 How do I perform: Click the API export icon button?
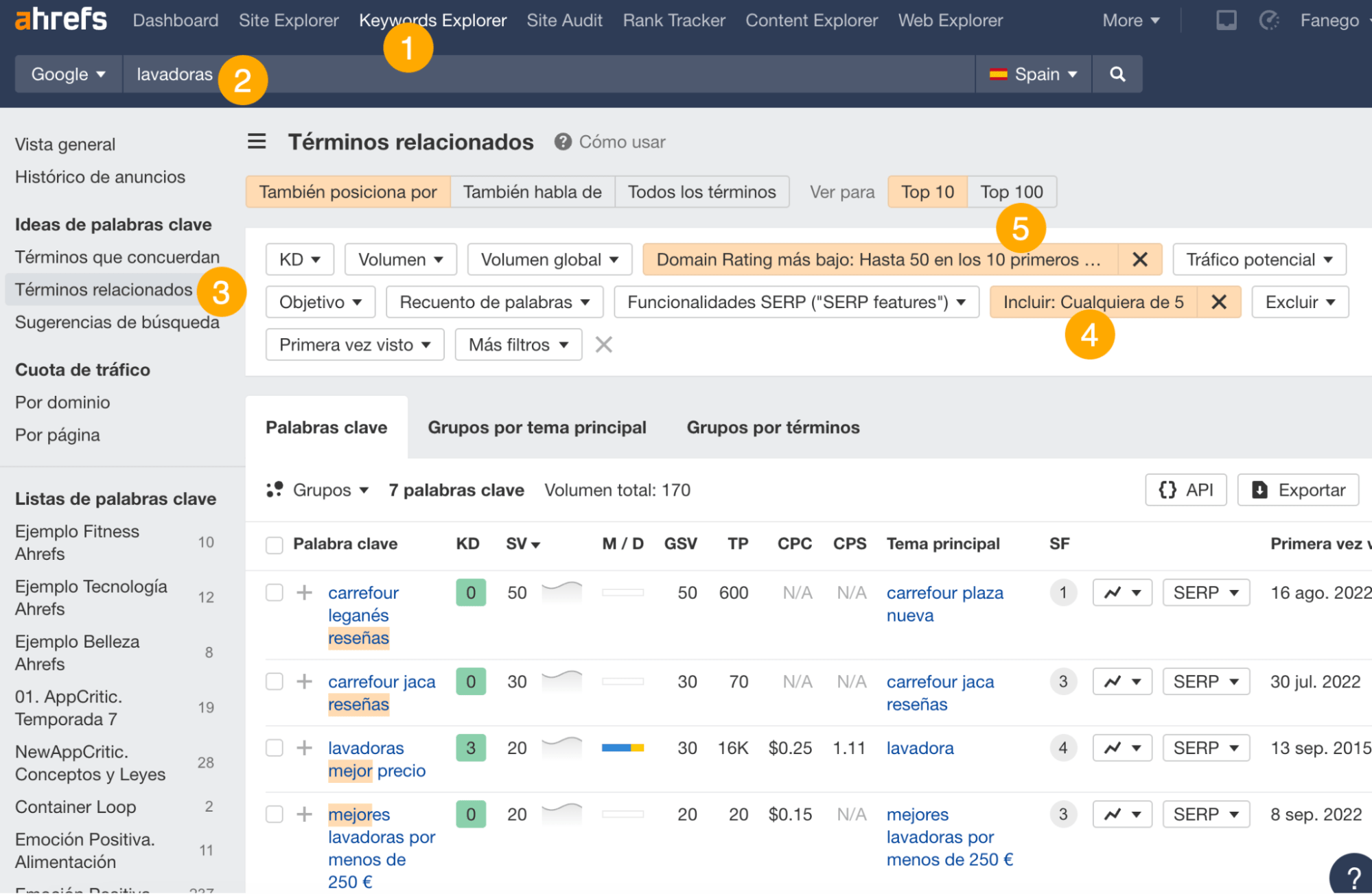[x=1186, y=490]
